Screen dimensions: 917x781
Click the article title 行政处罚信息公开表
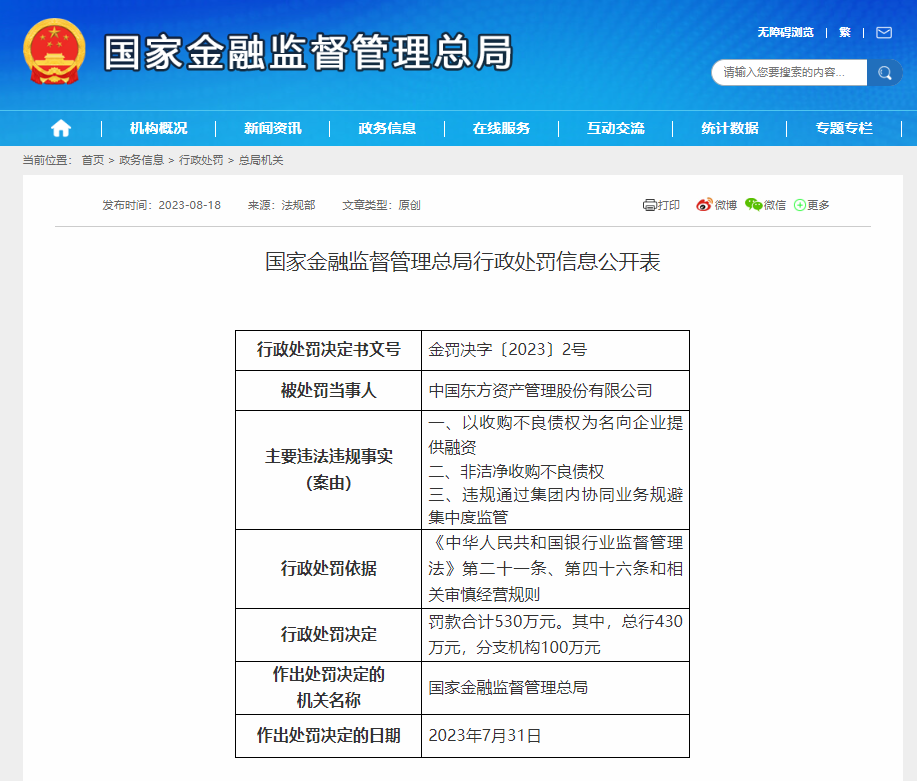463,262
